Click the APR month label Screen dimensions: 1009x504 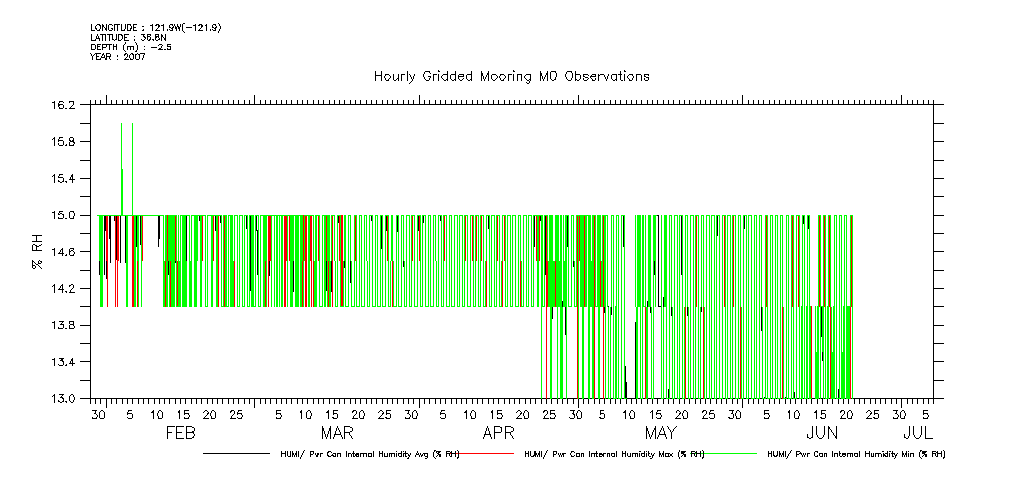(498, 433)
